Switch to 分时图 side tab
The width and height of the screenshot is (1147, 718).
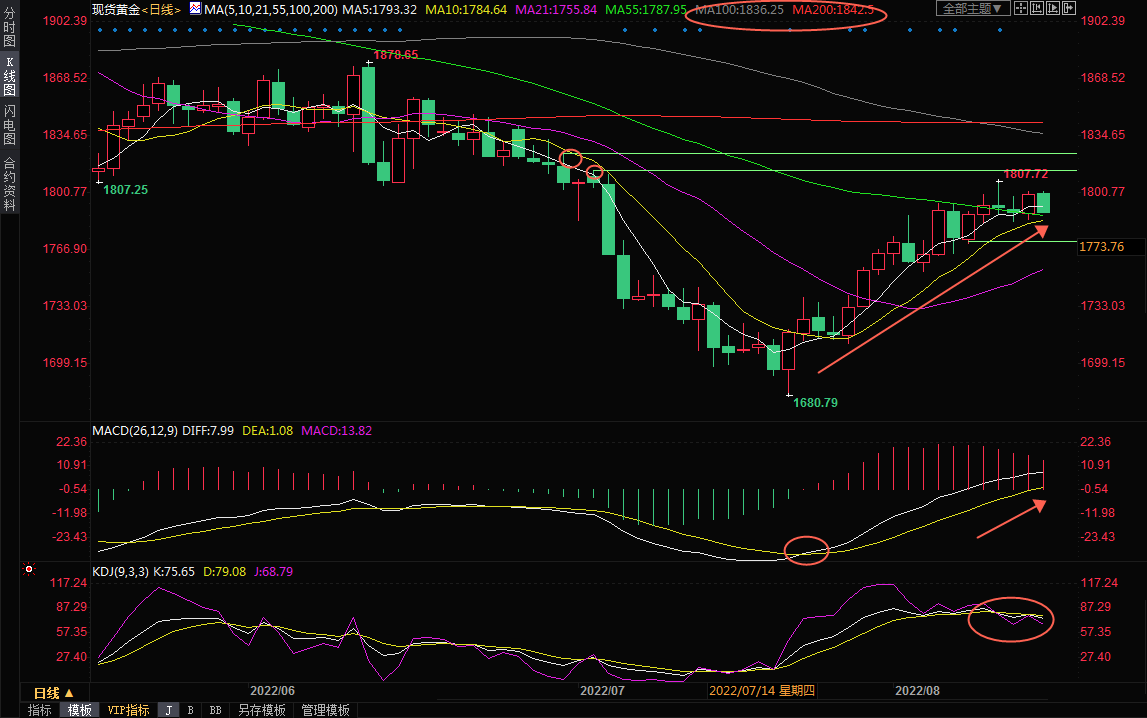point(9,29)
